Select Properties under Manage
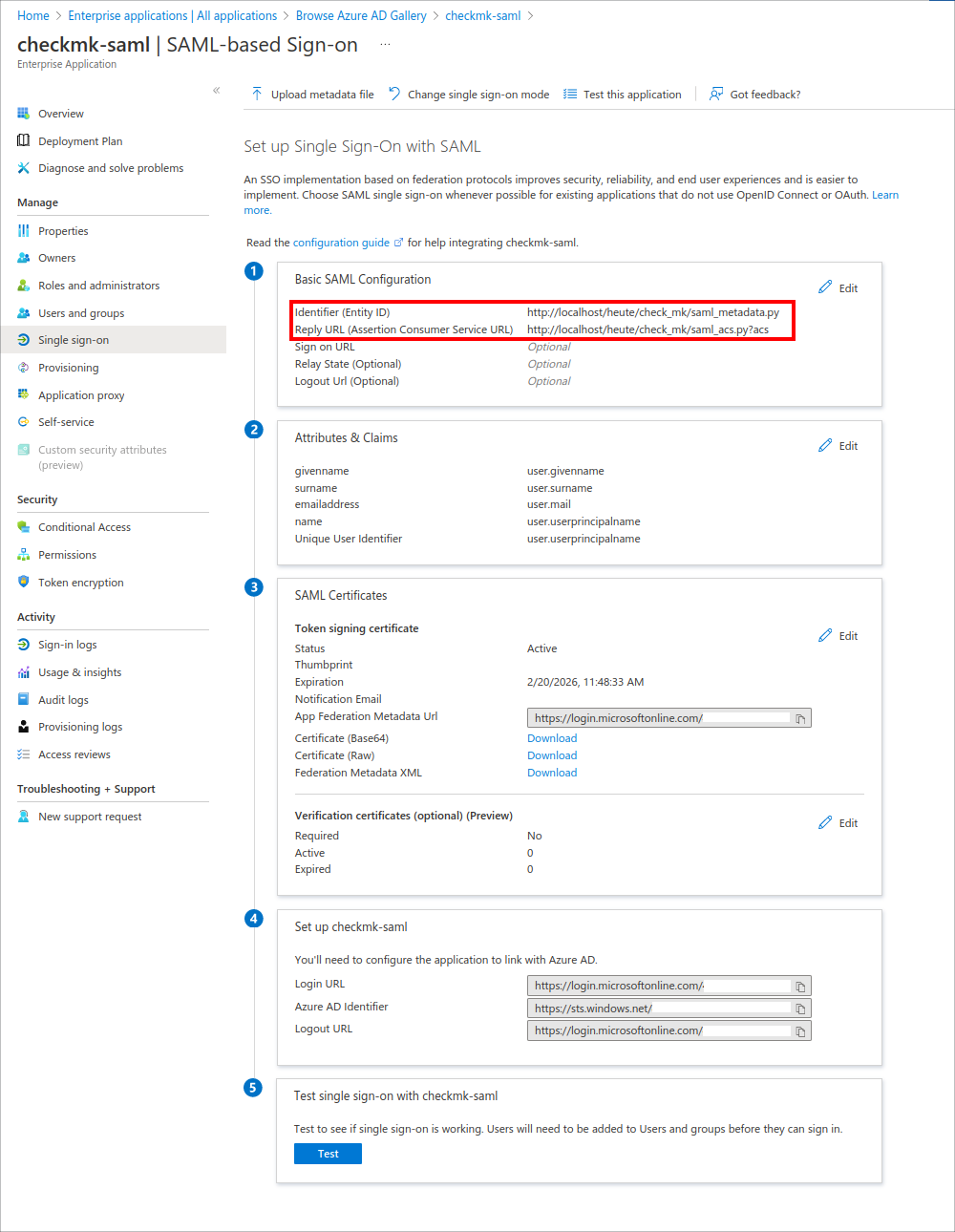 coord(64,230)
